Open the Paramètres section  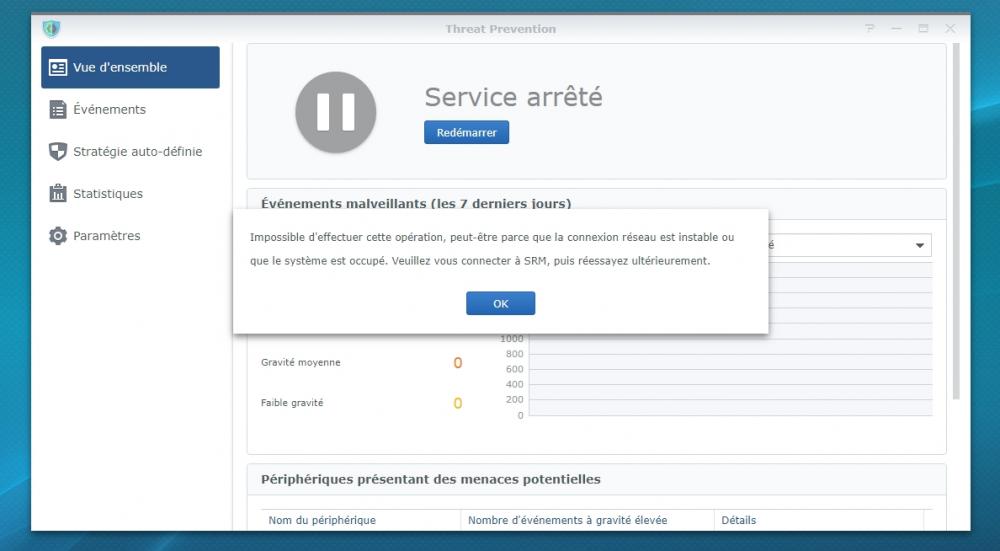pos(130,236)
